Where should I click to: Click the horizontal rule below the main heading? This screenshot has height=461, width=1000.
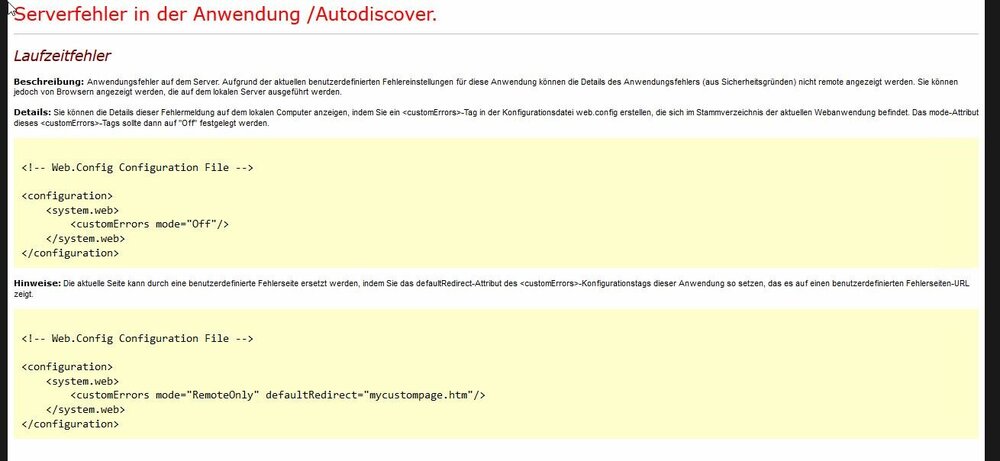click(x=500, y=34)
